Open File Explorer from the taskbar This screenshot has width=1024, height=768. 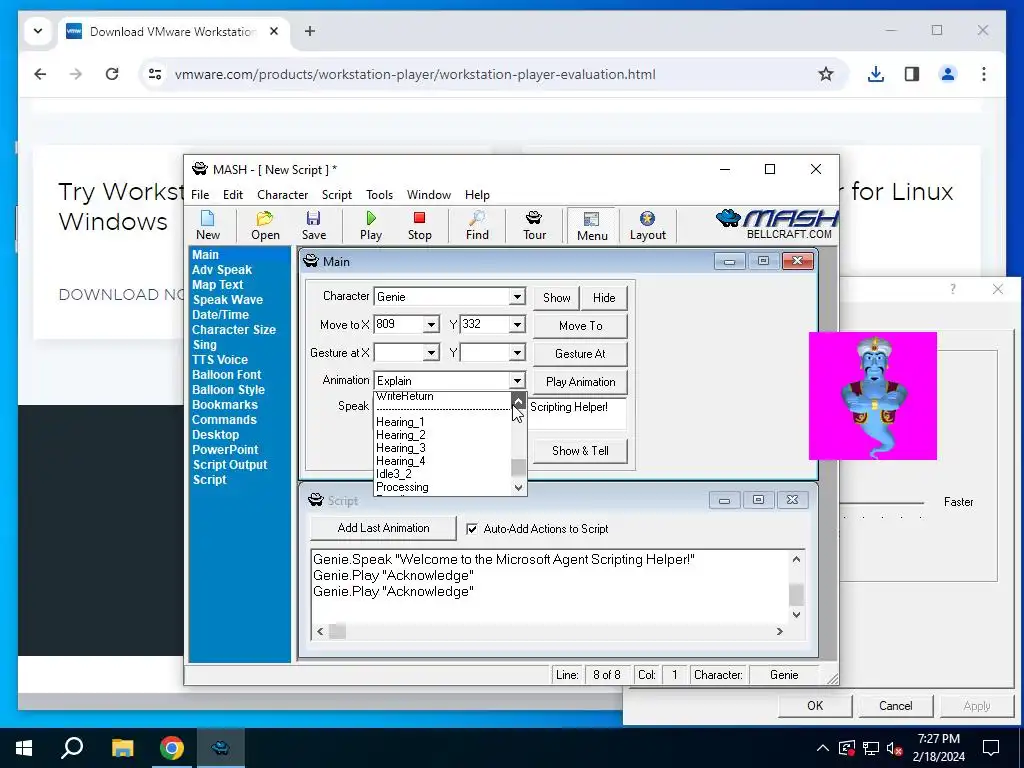(x=122, y=748)
